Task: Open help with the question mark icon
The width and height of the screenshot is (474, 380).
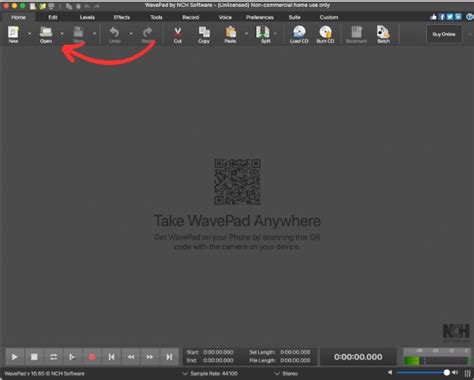Action: (x=470, y=17)
